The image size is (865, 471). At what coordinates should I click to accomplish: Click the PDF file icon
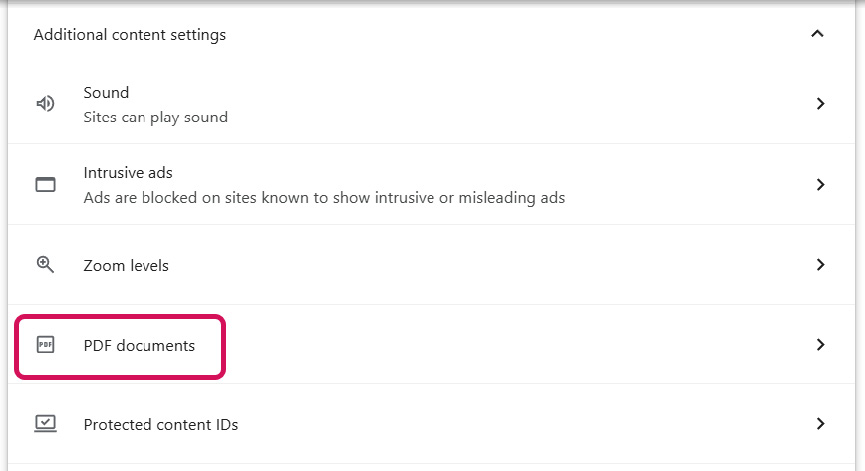point(45,345)
